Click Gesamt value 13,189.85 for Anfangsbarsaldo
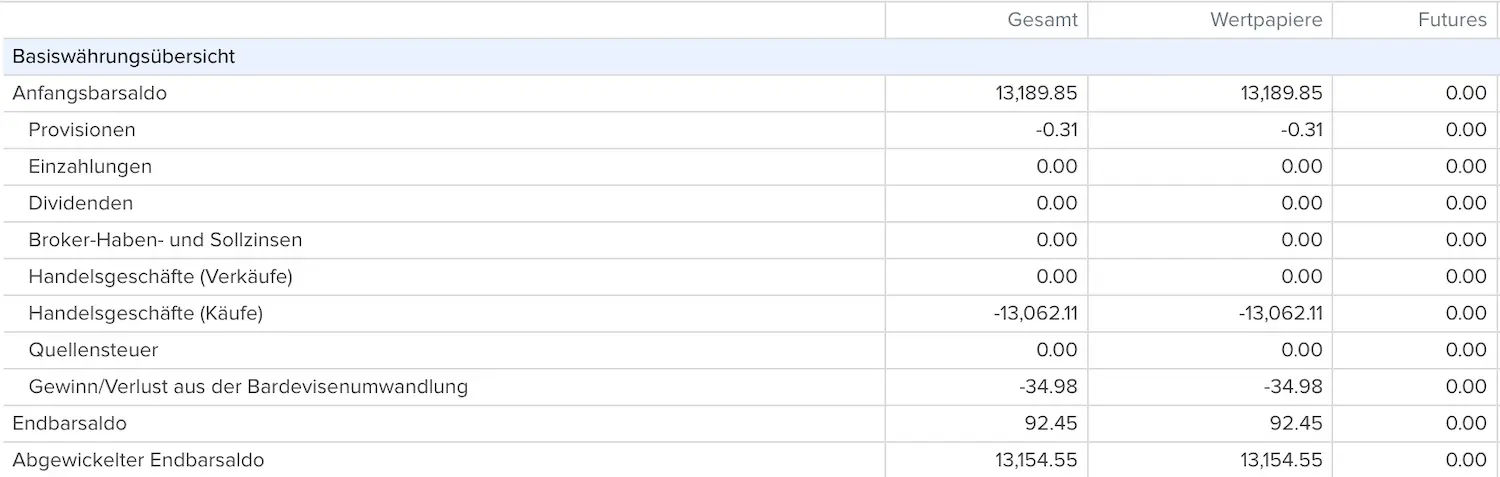This screenshot has height=477, width=1500. click(x=1036, y=93)
